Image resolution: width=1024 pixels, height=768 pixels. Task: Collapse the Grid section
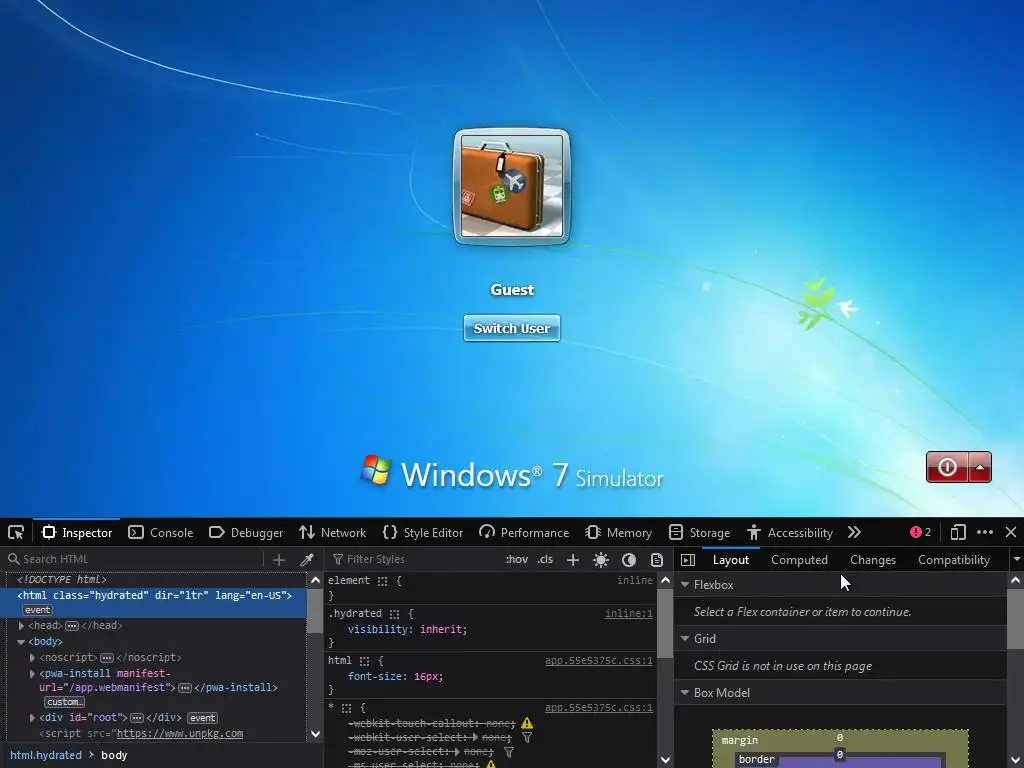coord(685,639)
